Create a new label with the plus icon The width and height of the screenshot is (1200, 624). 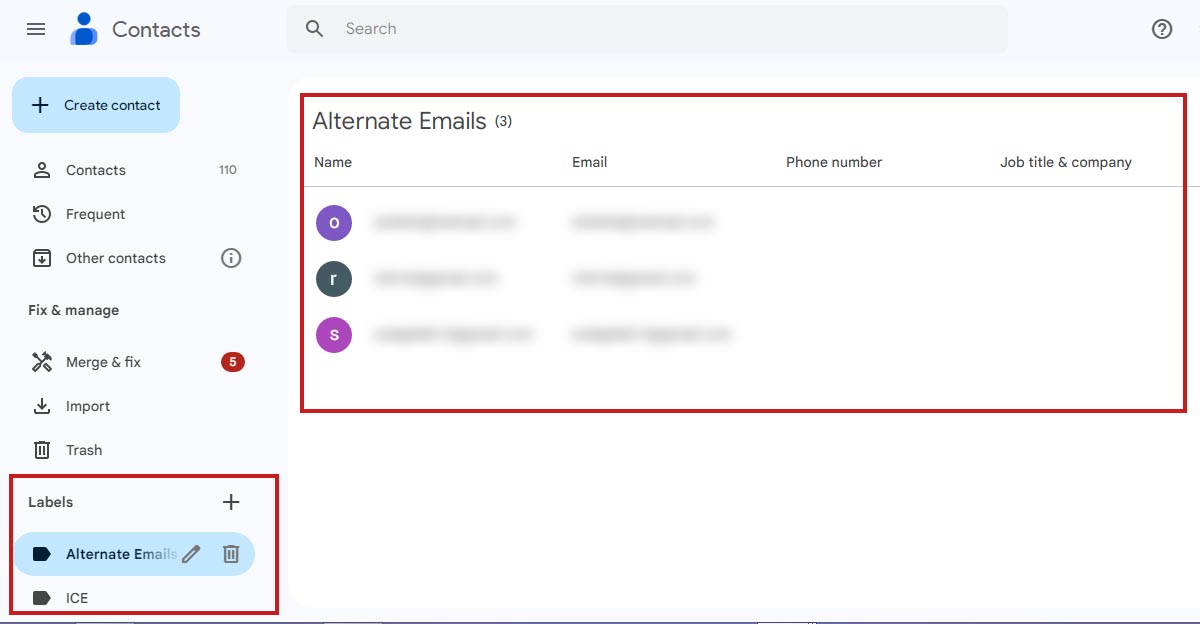(x=231, y=501)
